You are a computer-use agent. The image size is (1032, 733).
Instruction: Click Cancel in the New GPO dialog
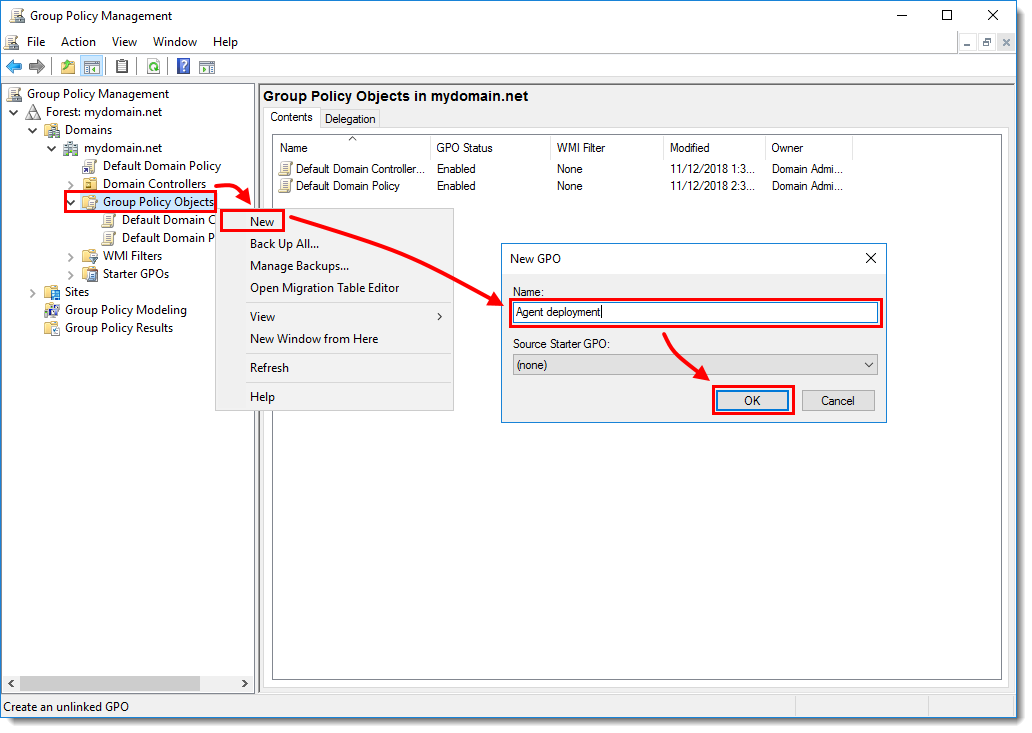coord(837,400)
